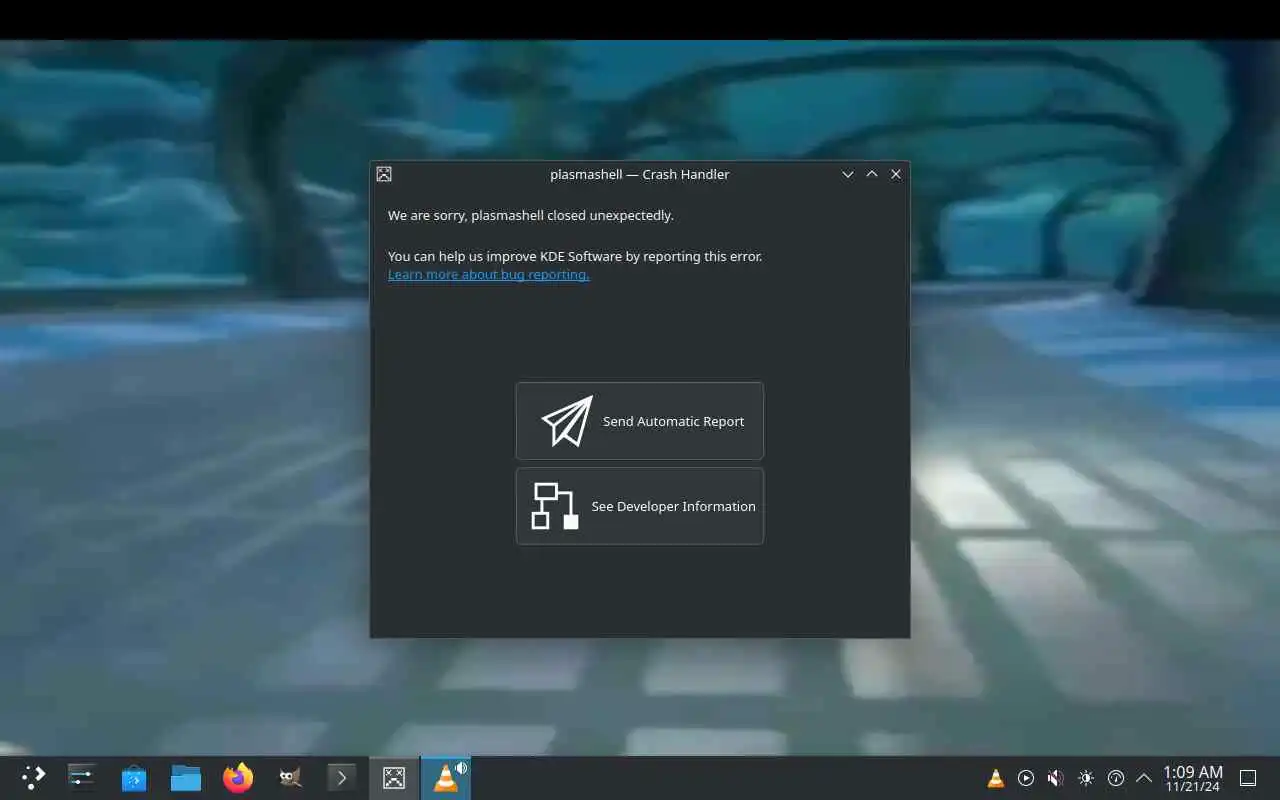Launch System Settings from the taskbar

[x=82, y=777]
